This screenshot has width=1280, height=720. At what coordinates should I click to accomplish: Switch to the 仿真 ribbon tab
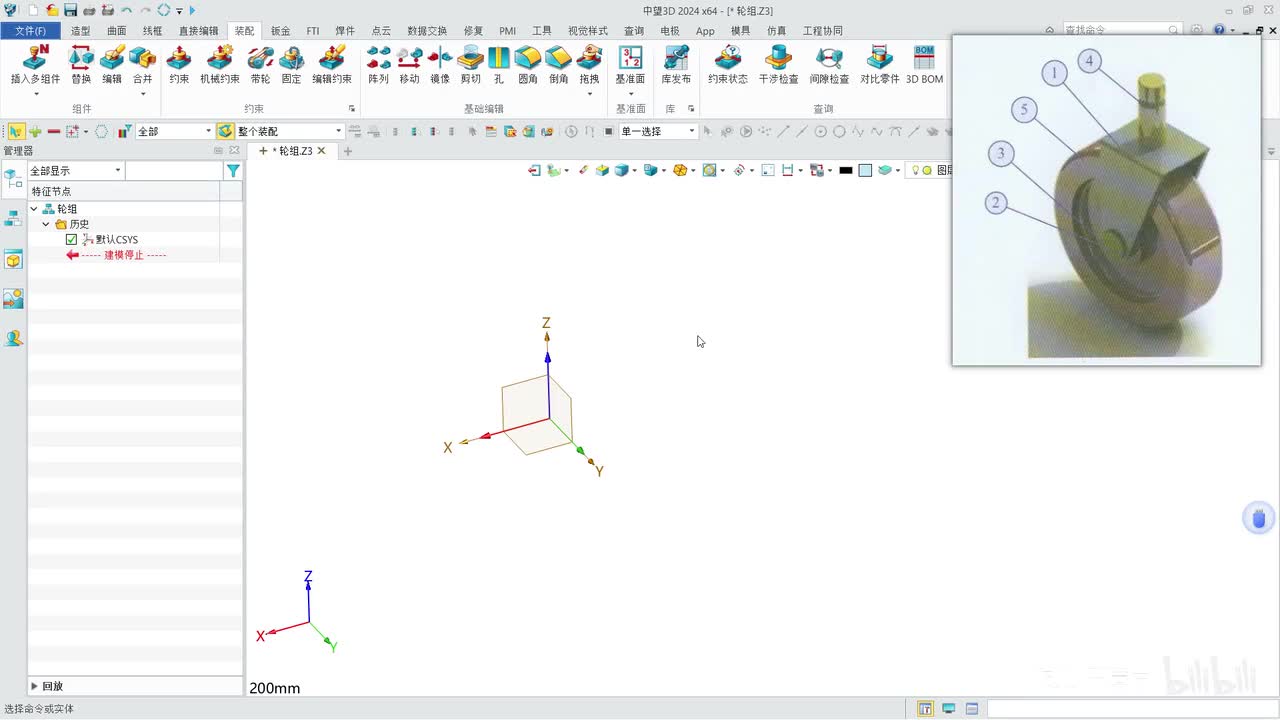click(776, 31)
